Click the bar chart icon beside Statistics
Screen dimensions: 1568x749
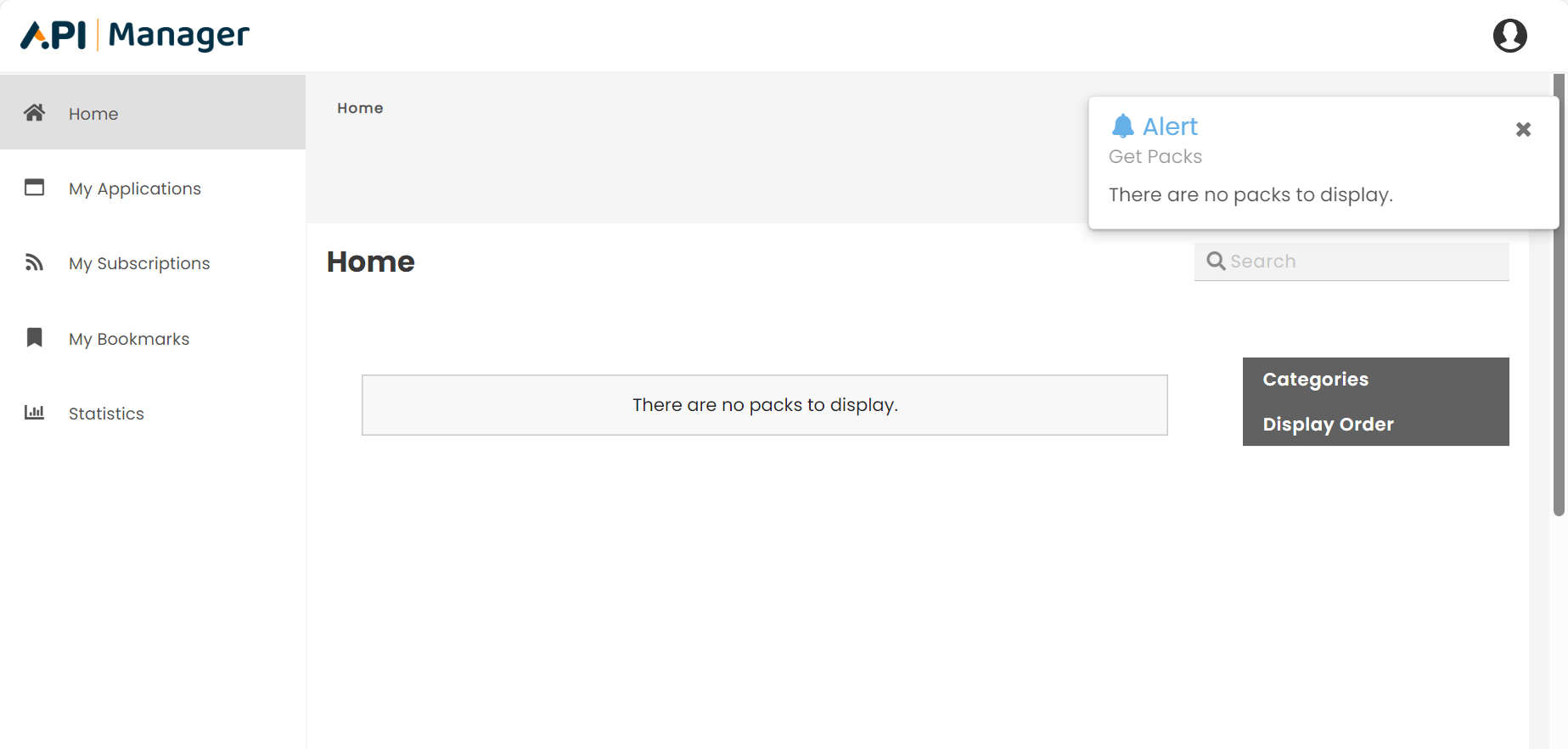pos(34,413)
